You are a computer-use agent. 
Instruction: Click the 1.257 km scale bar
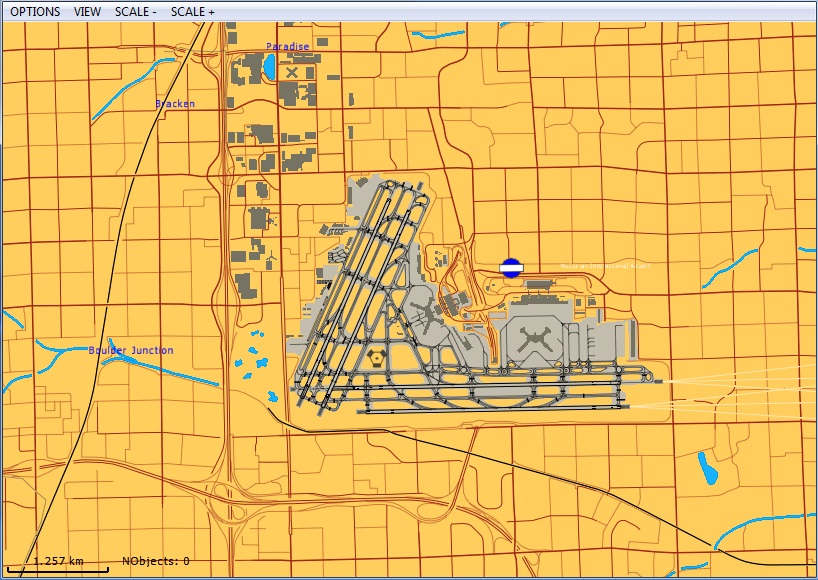point(57,562)
